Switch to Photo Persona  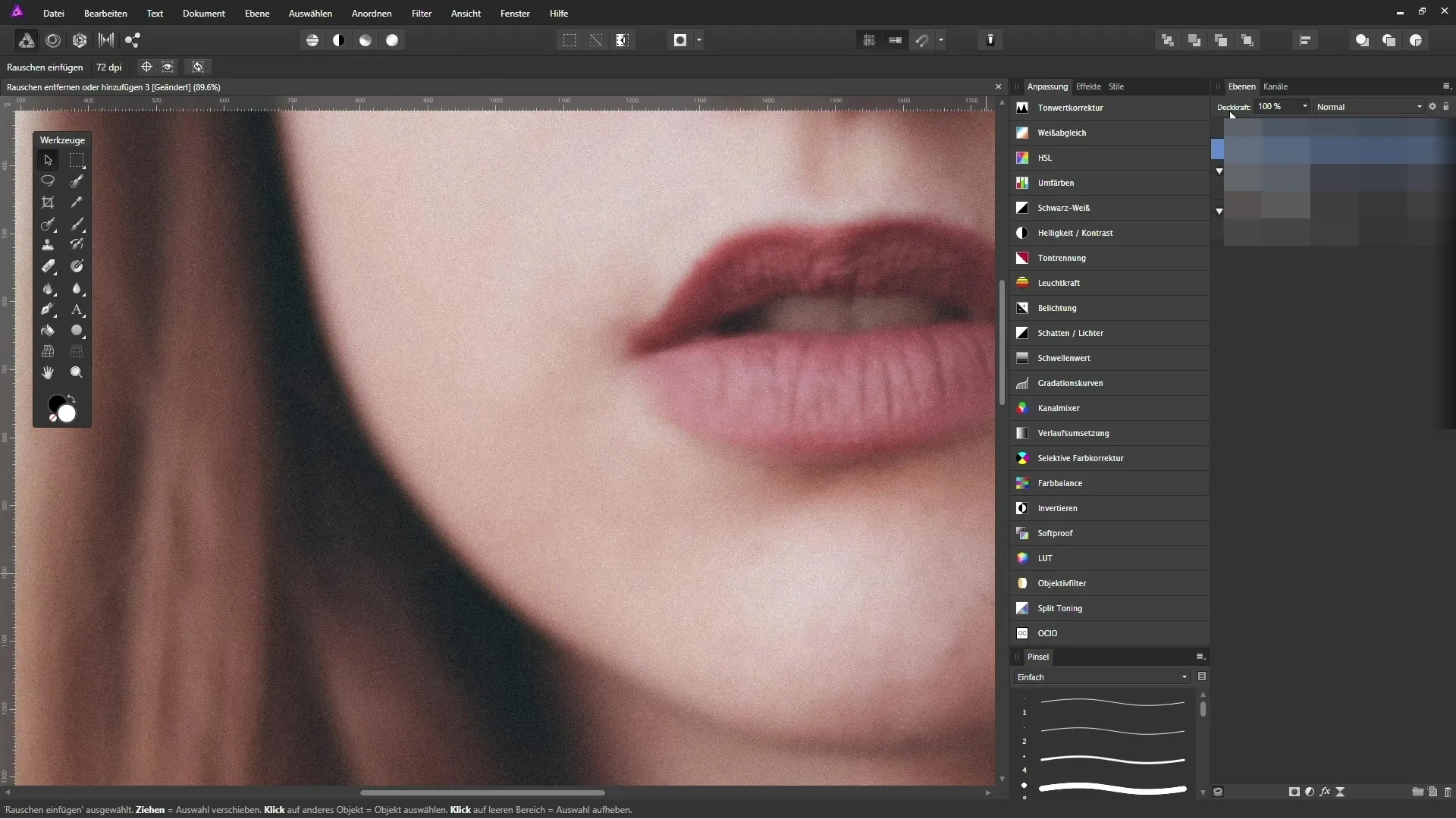26,40
